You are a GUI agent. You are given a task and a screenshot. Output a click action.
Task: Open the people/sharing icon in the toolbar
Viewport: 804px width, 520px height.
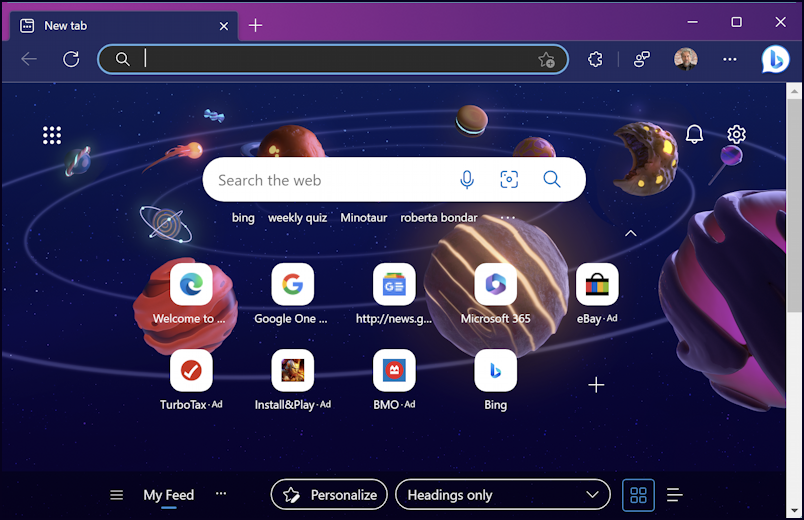[641, 59]
